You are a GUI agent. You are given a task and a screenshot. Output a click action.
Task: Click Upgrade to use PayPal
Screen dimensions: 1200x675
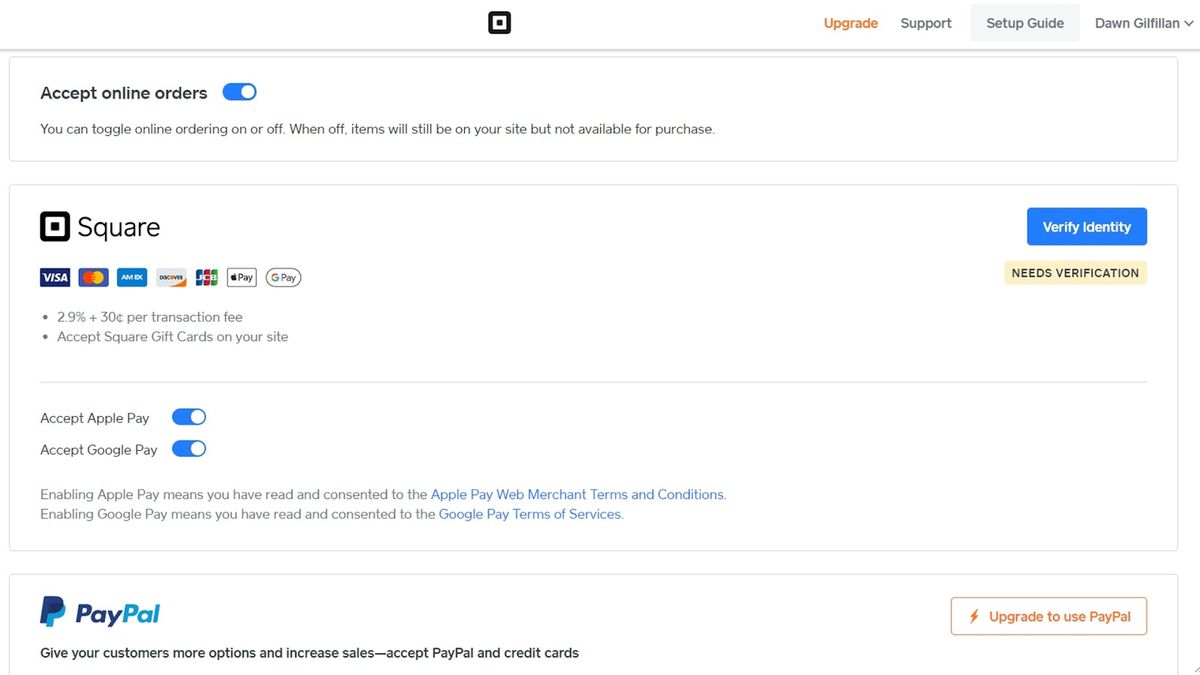point(1048,616)
